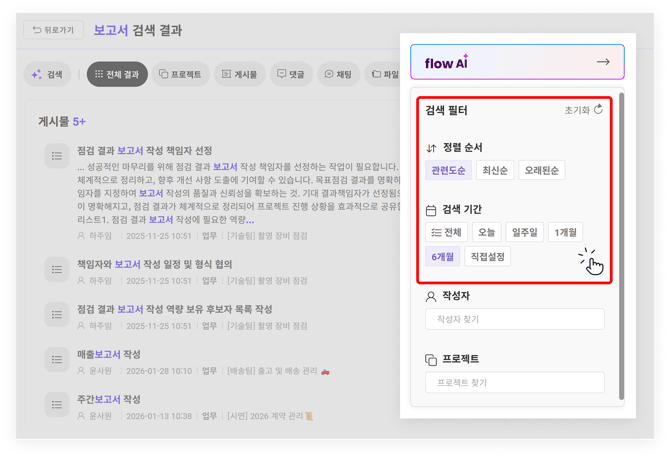Filter search period to 1개월
This screenshot has width=670, height=458.
click(567, 232)
